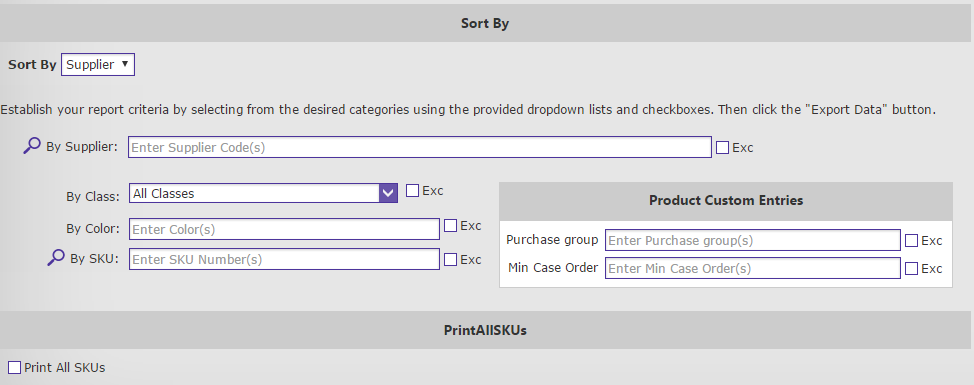Open the Sort By Supplier dropdown

tap(98, 65)
